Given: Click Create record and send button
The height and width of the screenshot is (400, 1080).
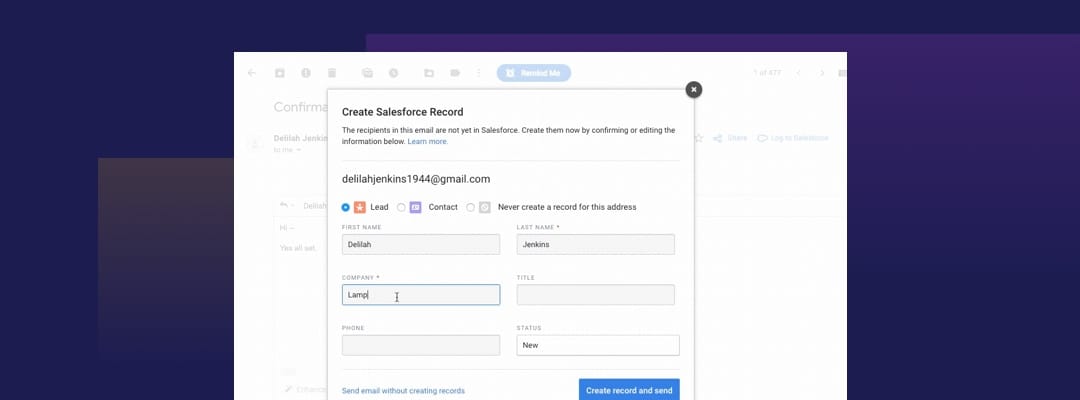Looking at the screenshot, I should point(629,390).
